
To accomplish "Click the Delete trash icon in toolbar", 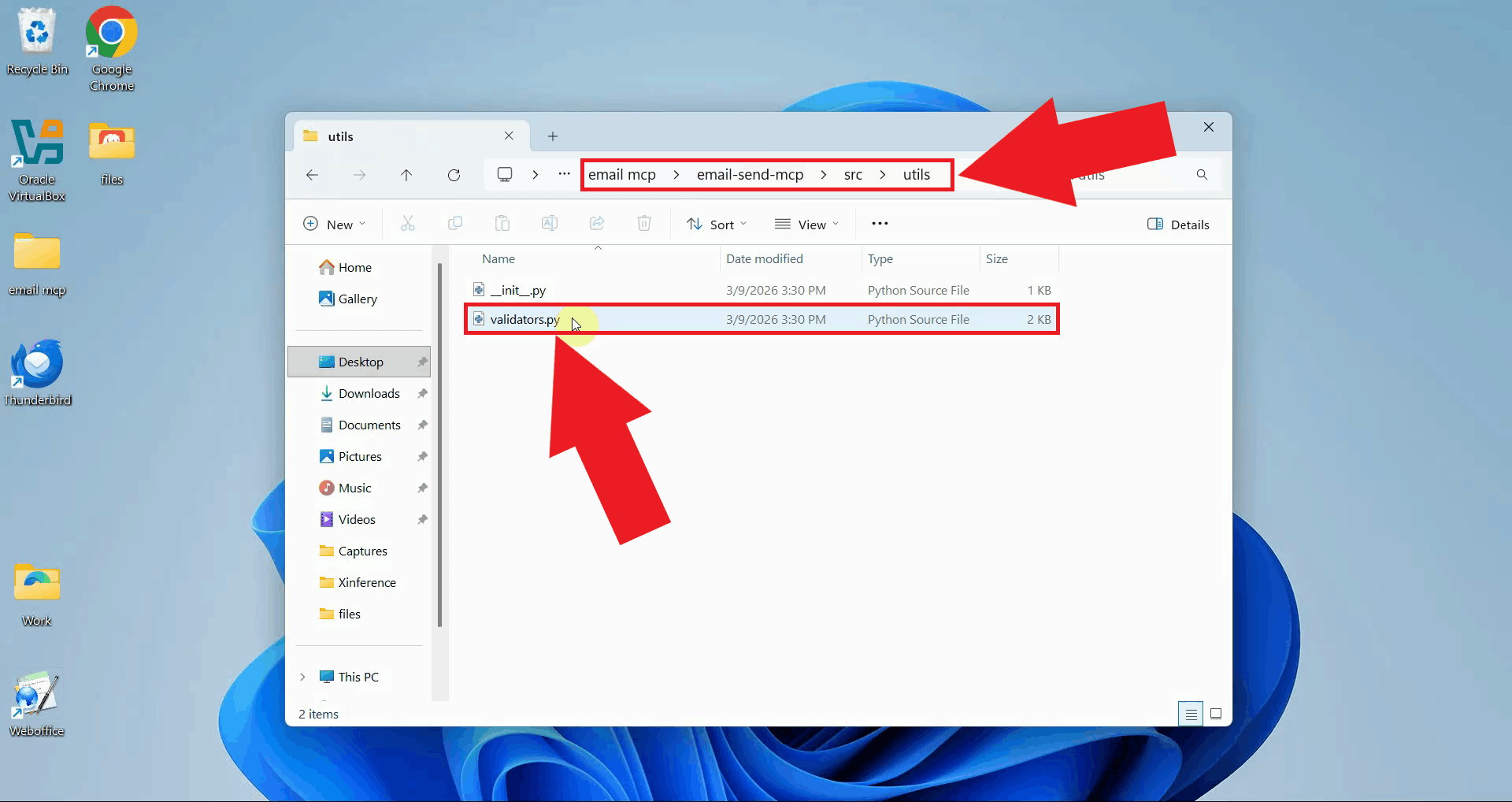I will coord(643,224).
